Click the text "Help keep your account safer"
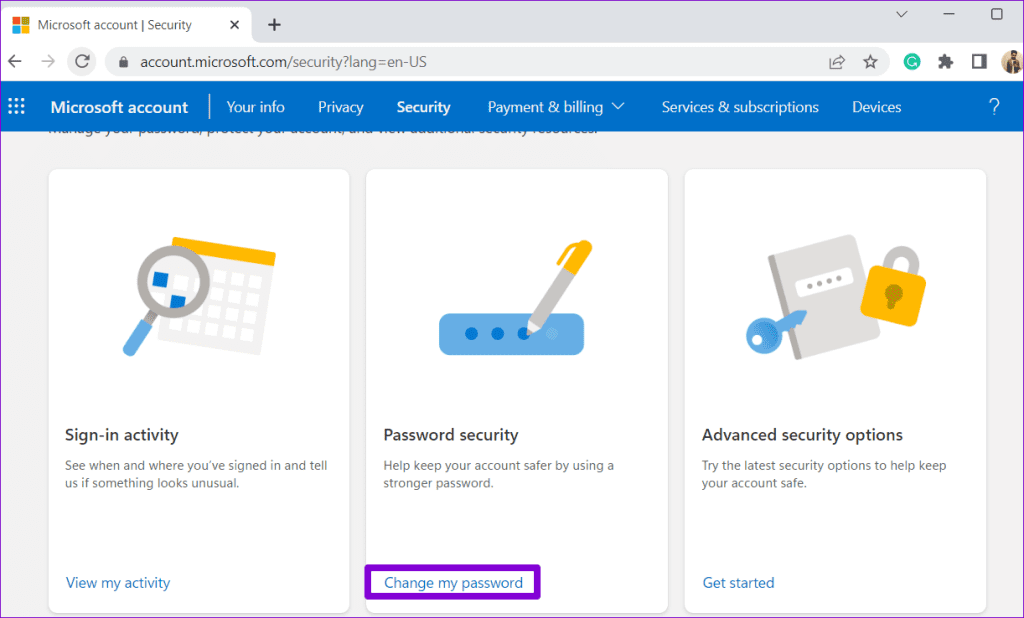Image resolution: width=1024 pixels, height=618 pixels. click(467, 466)
